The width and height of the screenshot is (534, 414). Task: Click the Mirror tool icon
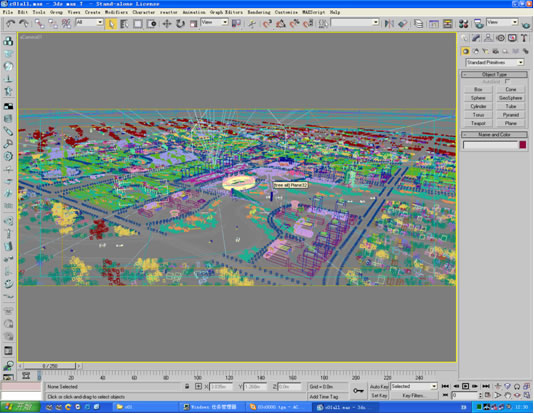(389, 23)
